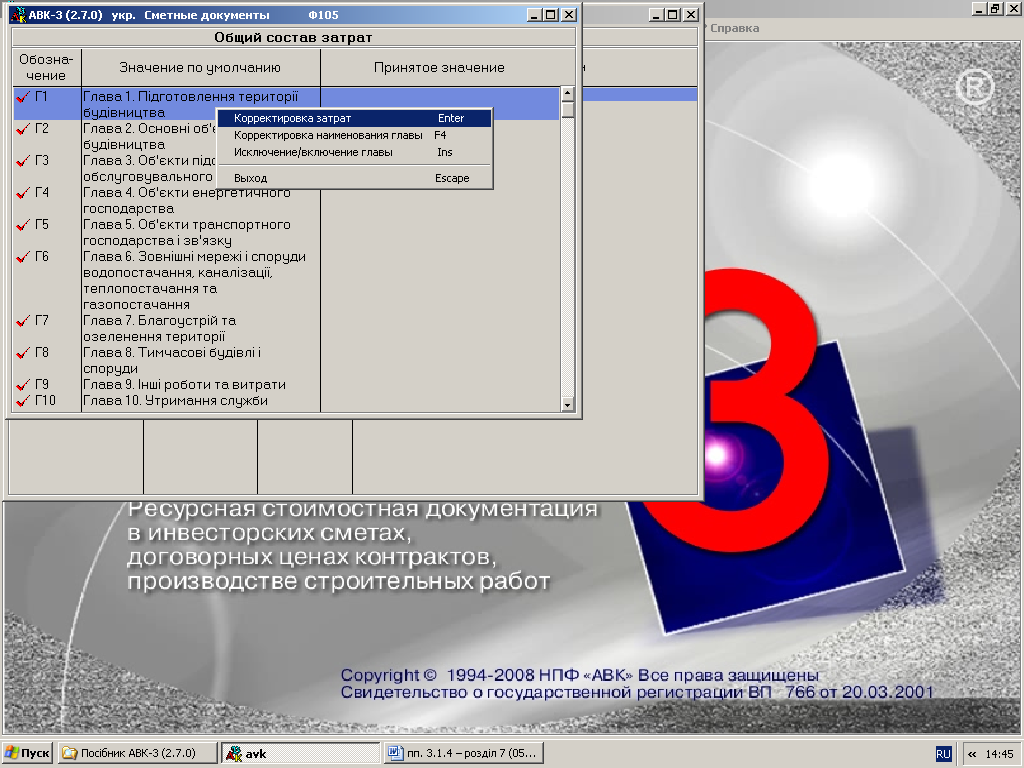Select row Глава 4. Об'єкти енергетичного господарства

[286, 200]
